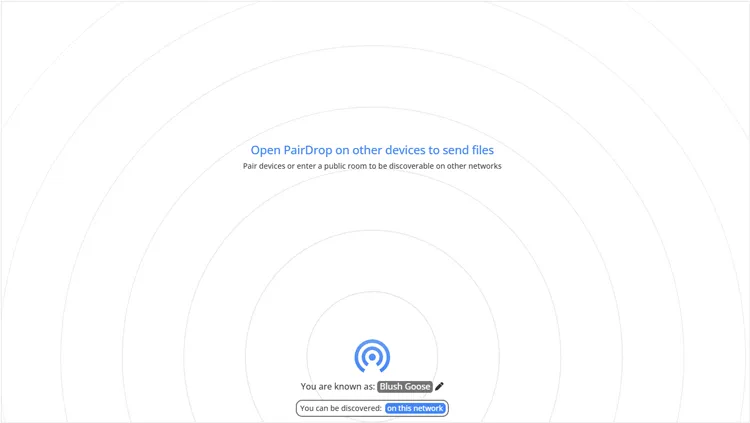
Task: Click the 'You can be discovered:' label
Action: pos(341,408)
